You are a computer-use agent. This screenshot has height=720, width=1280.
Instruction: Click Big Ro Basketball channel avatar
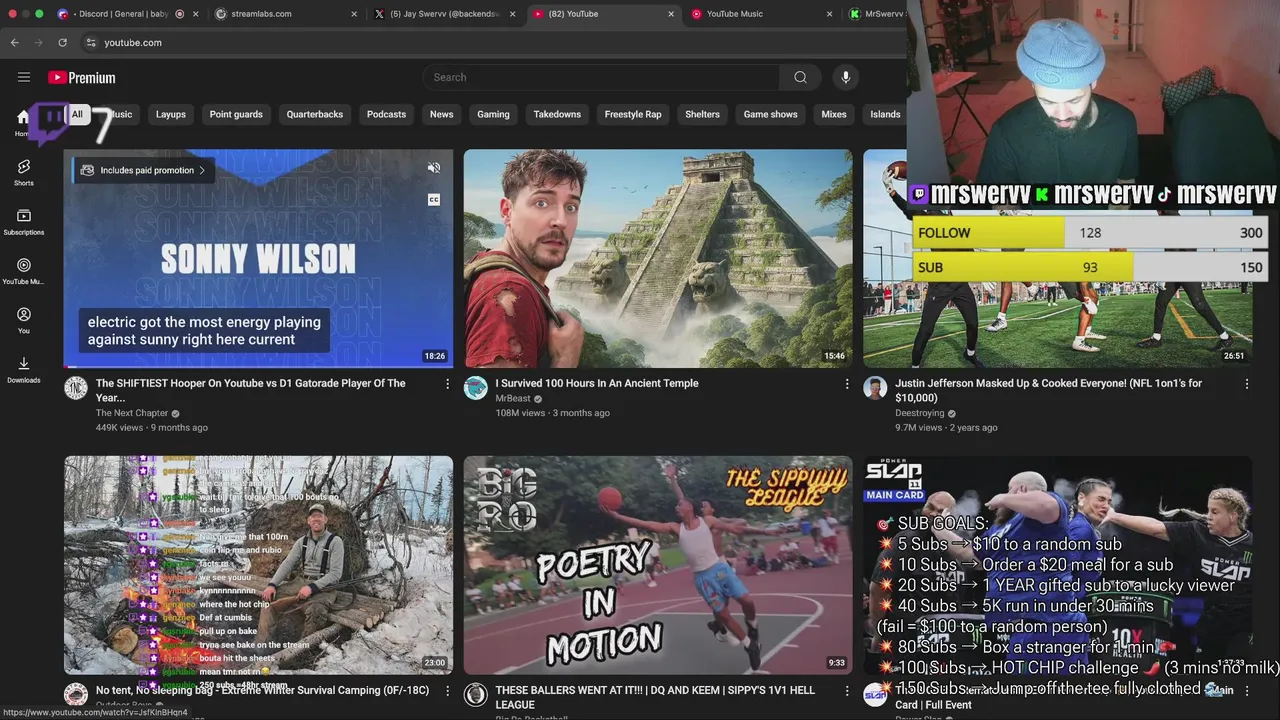coord(476,695)
